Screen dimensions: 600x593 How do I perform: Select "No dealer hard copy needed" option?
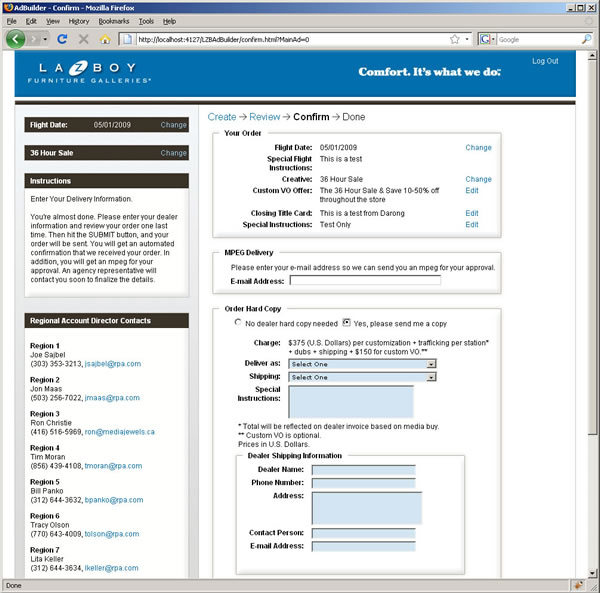(238, 323)
